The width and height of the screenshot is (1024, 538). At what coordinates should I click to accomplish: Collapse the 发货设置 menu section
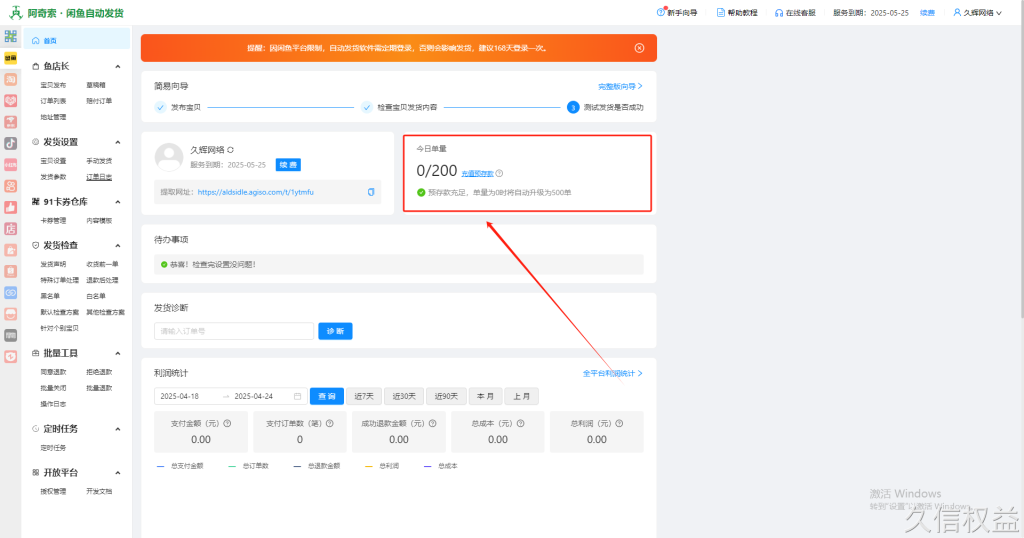point(118,142)
